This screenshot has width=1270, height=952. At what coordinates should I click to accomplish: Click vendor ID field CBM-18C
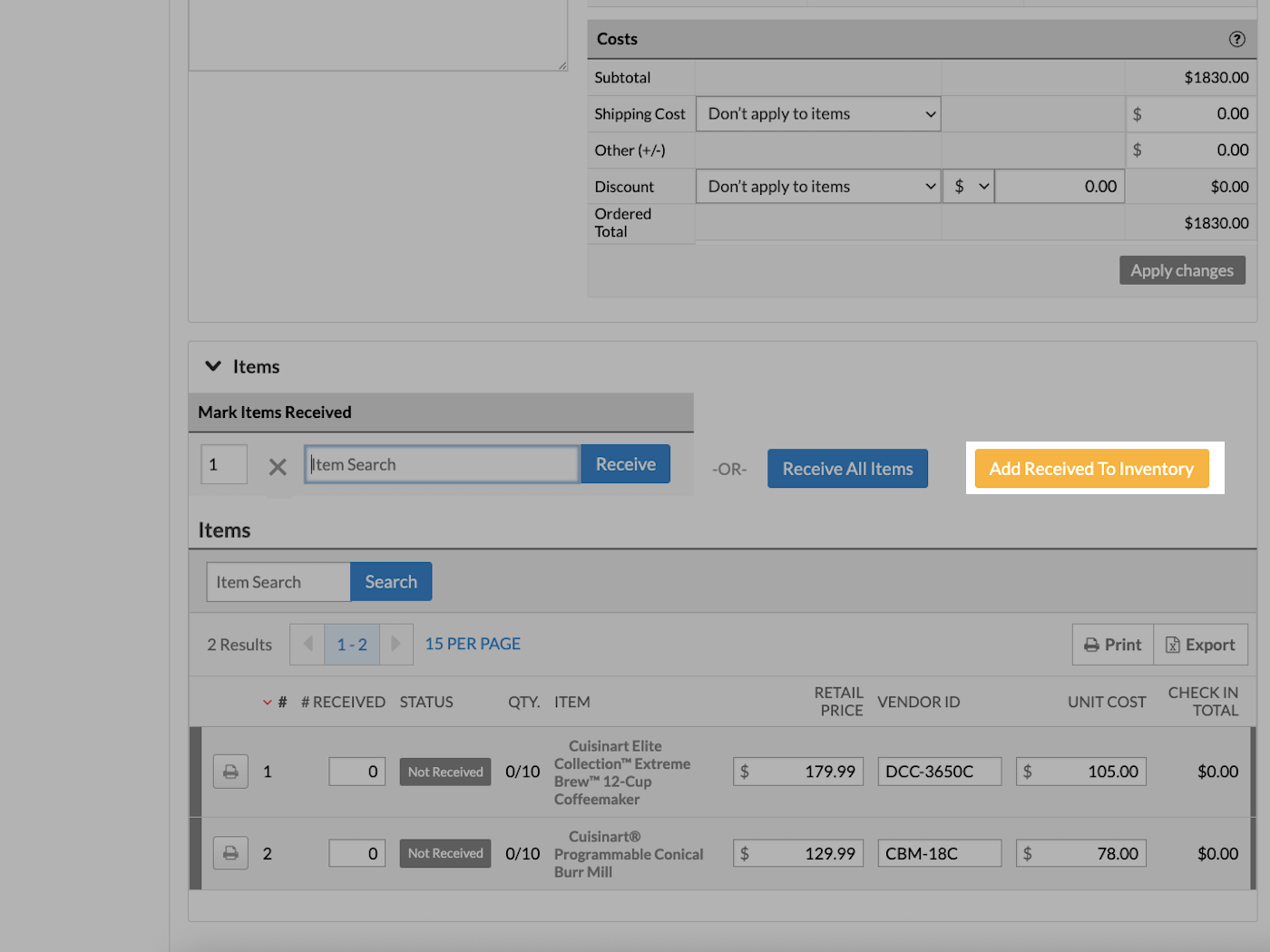click(x=939, y=853)
